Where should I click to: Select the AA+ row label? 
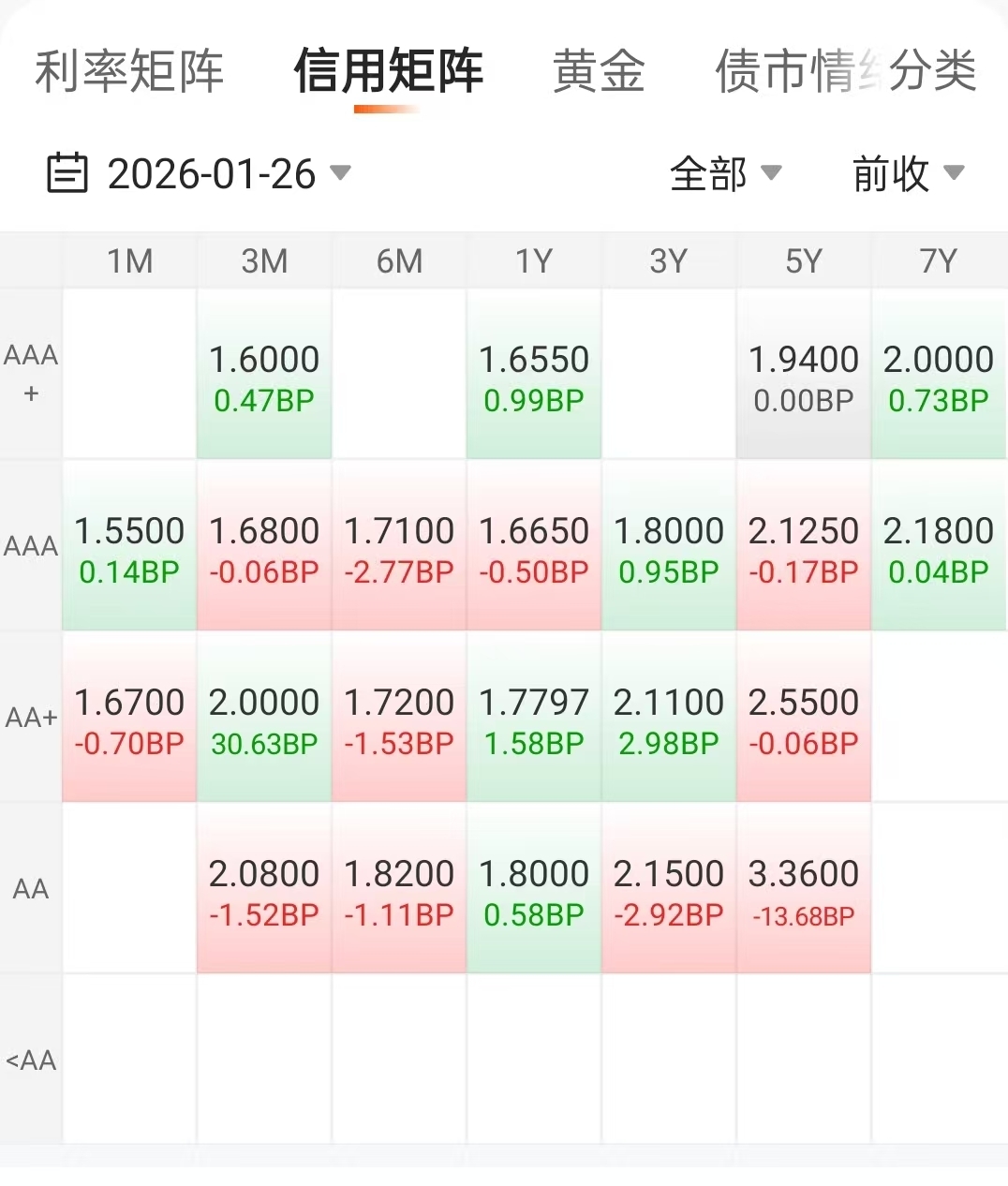click(31, 719)
